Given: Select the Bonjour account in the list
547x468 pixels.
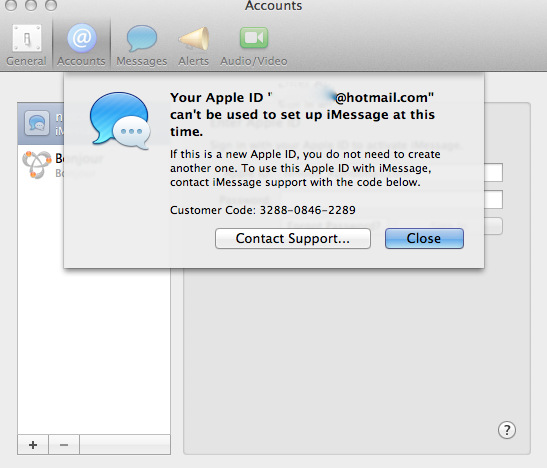Looking at the screenshot, I should coord(41,165).
